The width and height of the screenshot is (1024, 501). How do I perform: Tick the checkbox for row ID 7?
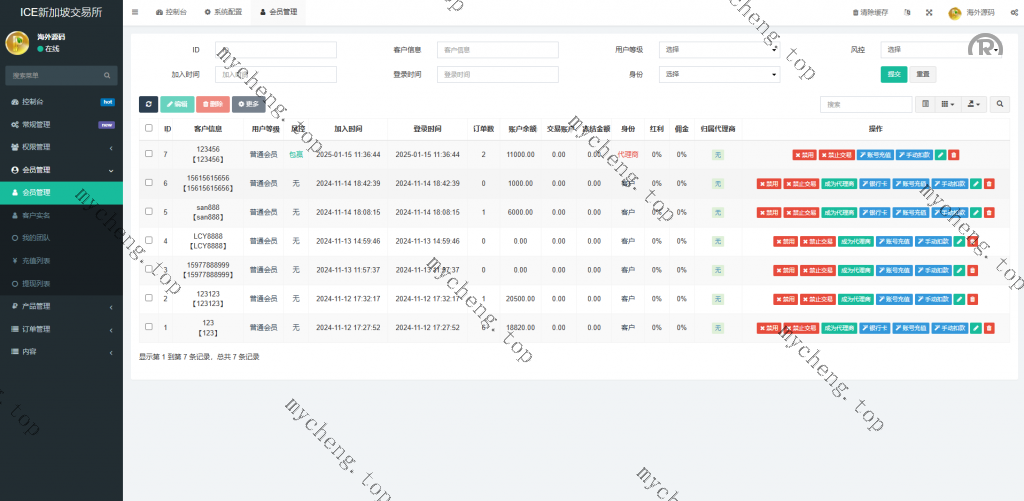click(x=149, y=154)
